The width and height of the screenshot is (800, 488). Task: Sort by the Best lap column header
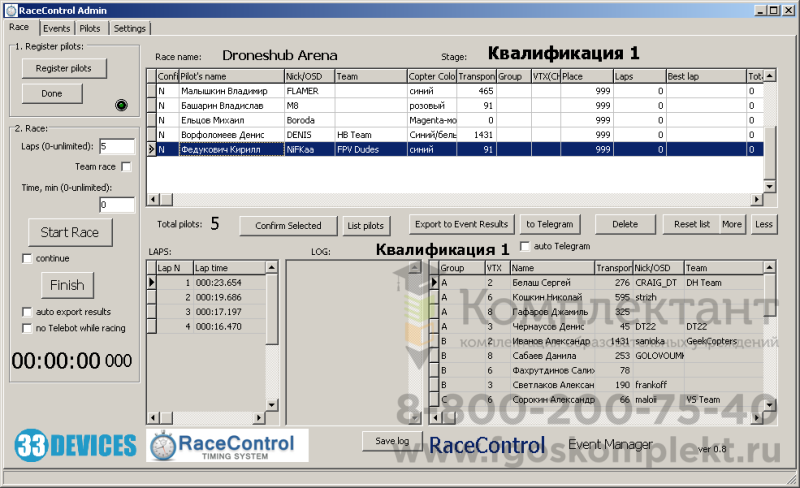704,76
